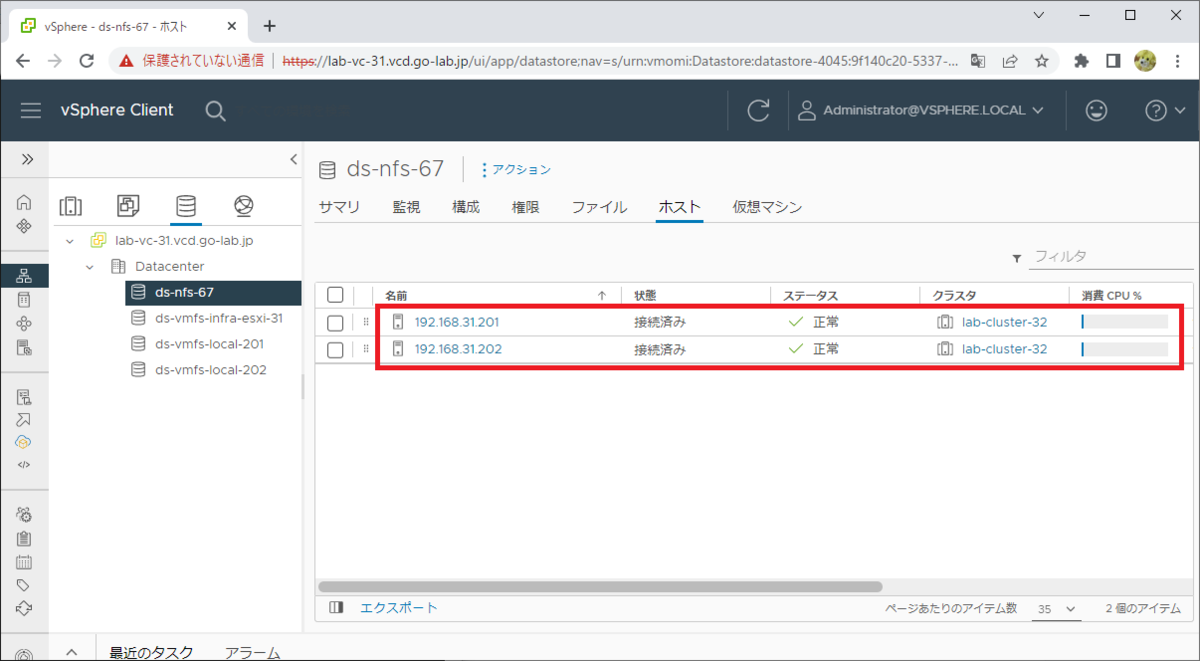This screenshot has width=1200, height=661.
Task: Open Global Inventory Lists in the sidebar
Action: pos(24,348)
